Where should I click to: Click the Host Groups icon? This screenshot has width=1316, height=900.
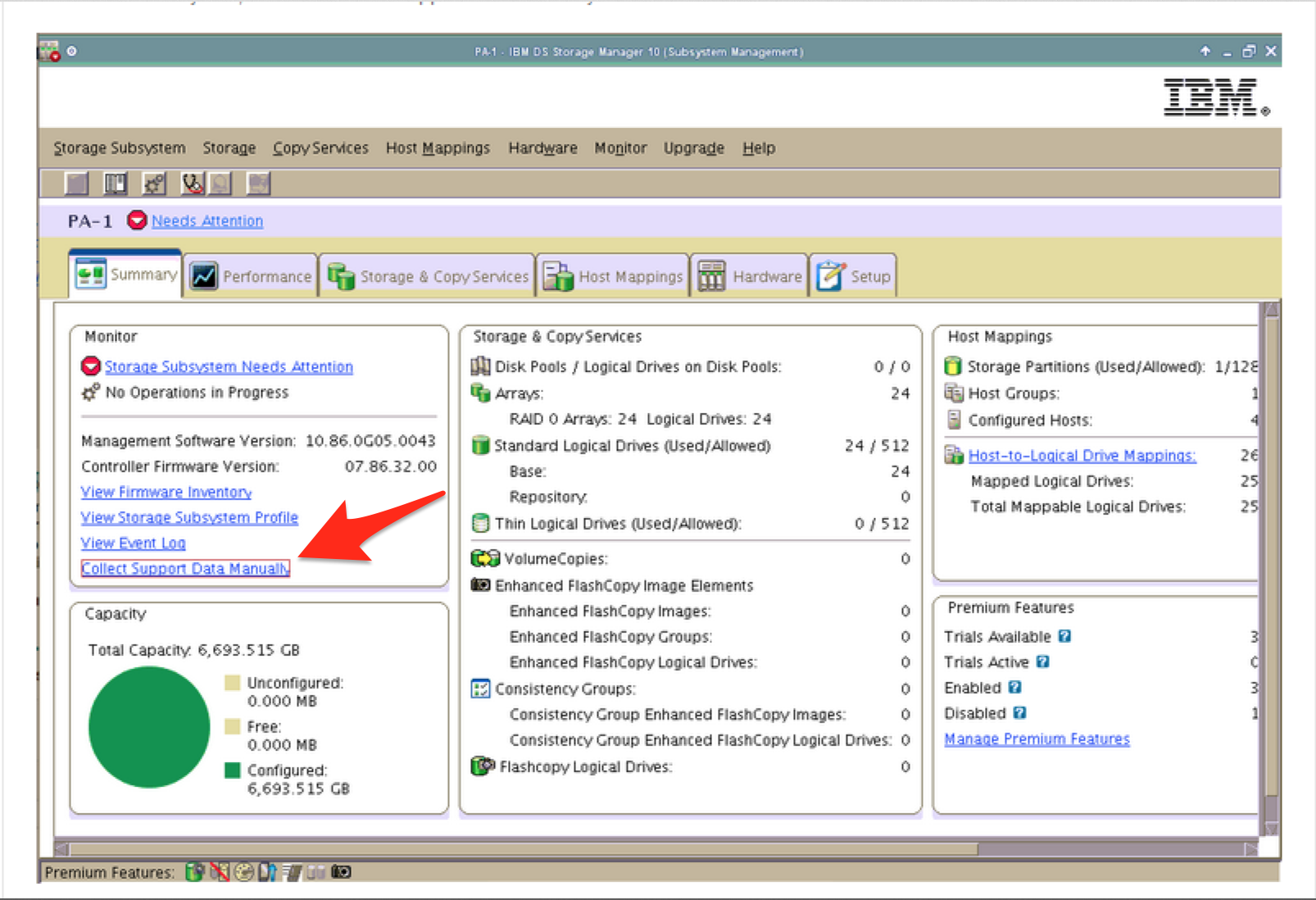pyautogui.click(x=953, y=393)
